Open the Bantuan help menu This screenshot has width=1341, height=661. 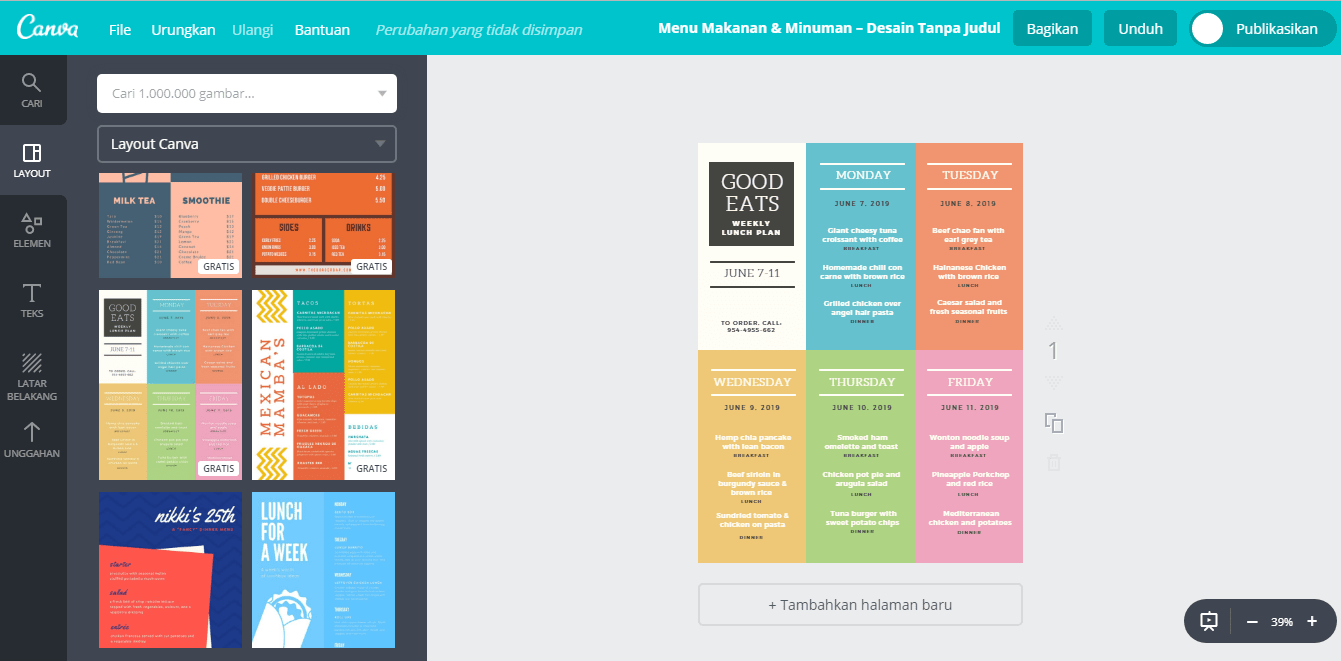click(x=322, y=29)
